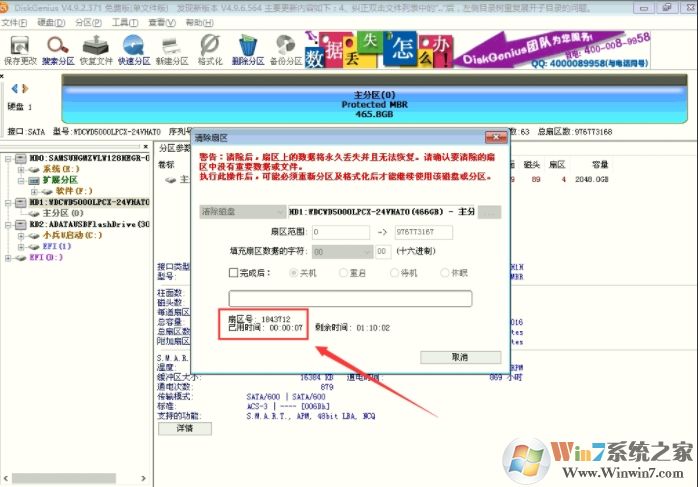Image resolution: width=700 pixels, height=487 pixels.
Task: Click the EFI(1) drive icon
Action: (34, 247)
